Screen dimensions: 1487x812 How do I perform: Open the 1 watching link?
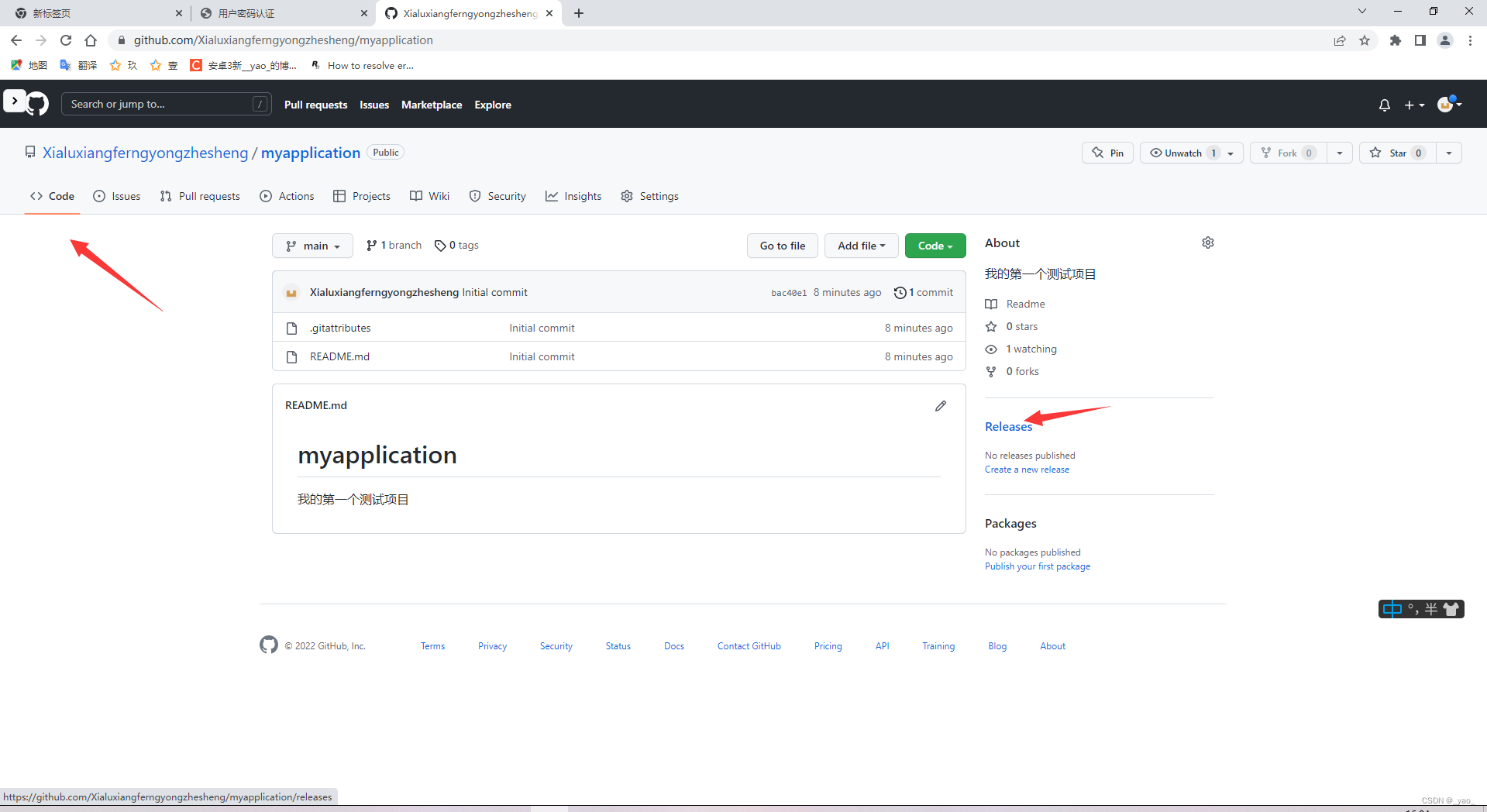pos(1021,349)
